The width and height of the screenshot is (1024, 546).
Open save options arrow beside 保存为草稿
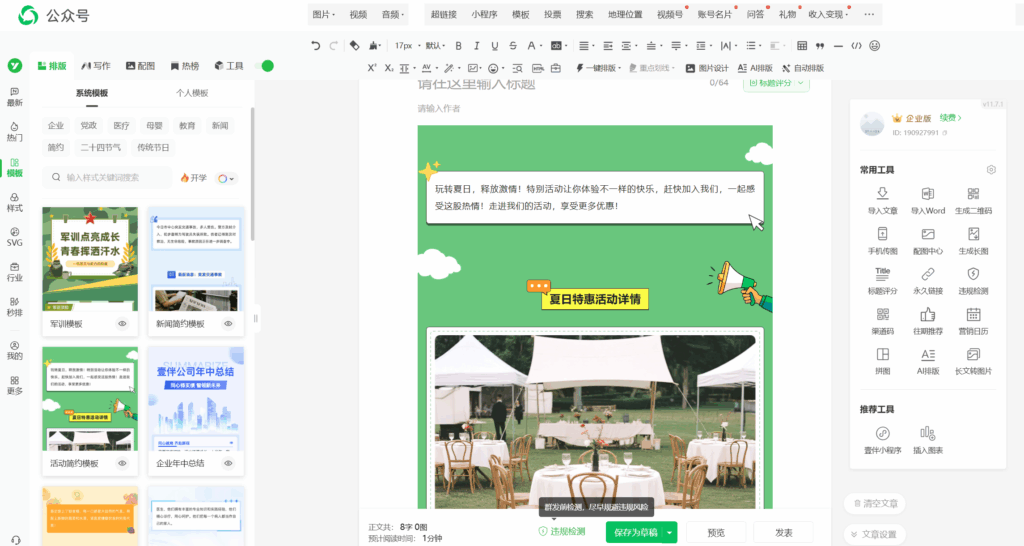pos(669,532)
